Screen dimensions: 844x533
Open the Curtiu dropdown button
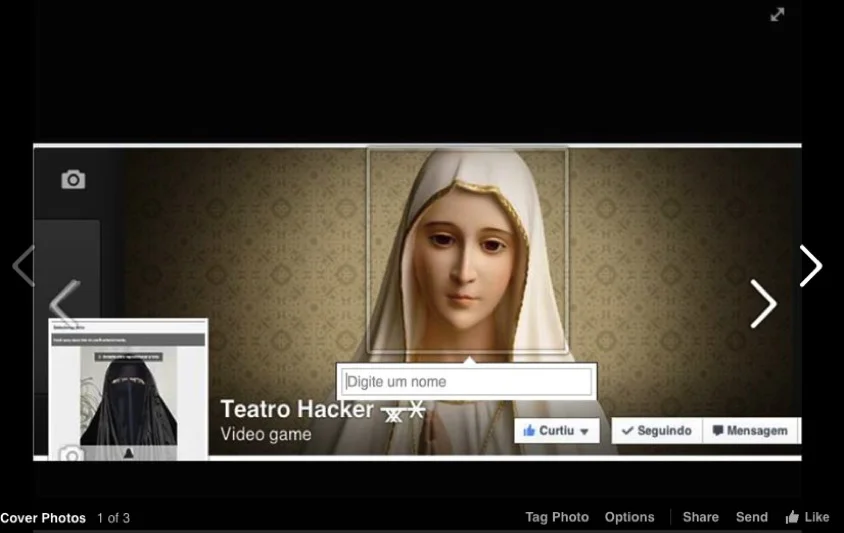coord(557,431)
